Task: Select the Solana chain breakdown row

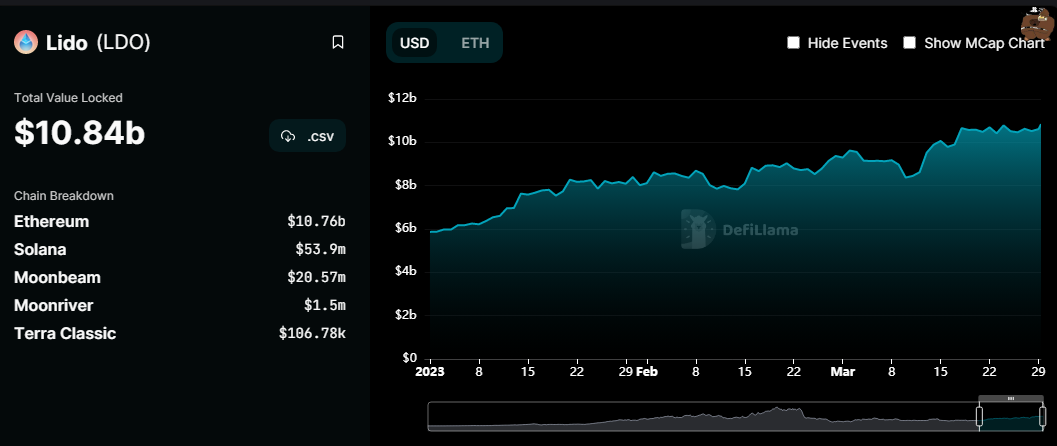Action: [40, 249]
